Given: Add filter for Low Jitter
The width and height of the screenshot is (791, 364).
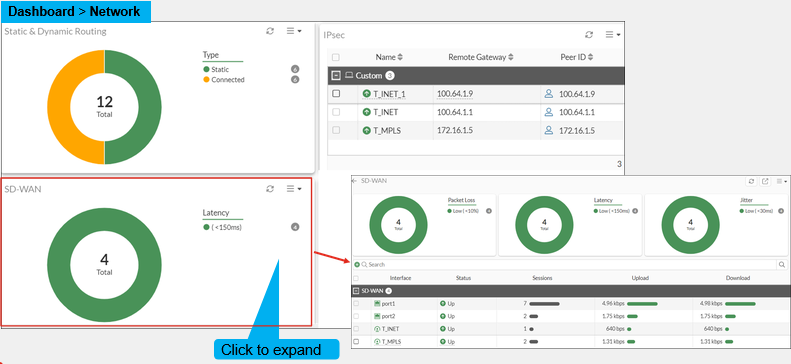Looking at the screenshot, I should click(x=780, y=211).
